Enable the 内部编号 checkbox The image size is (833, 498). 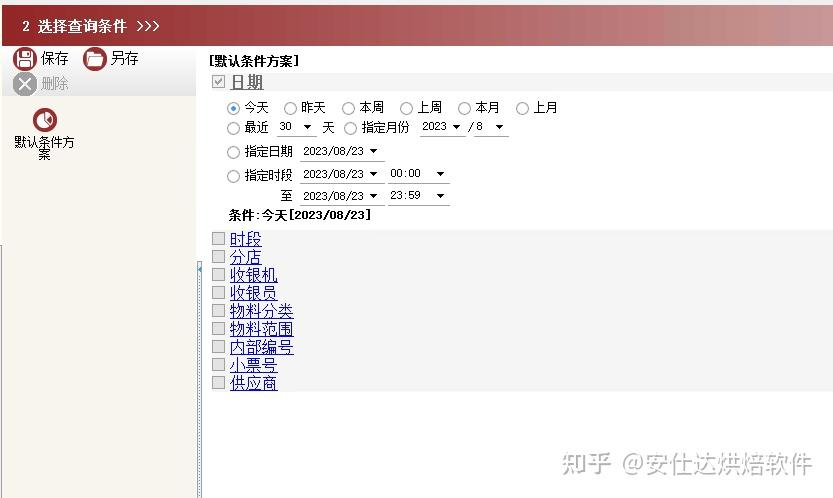pyautogui.click(x=218, y=346)
